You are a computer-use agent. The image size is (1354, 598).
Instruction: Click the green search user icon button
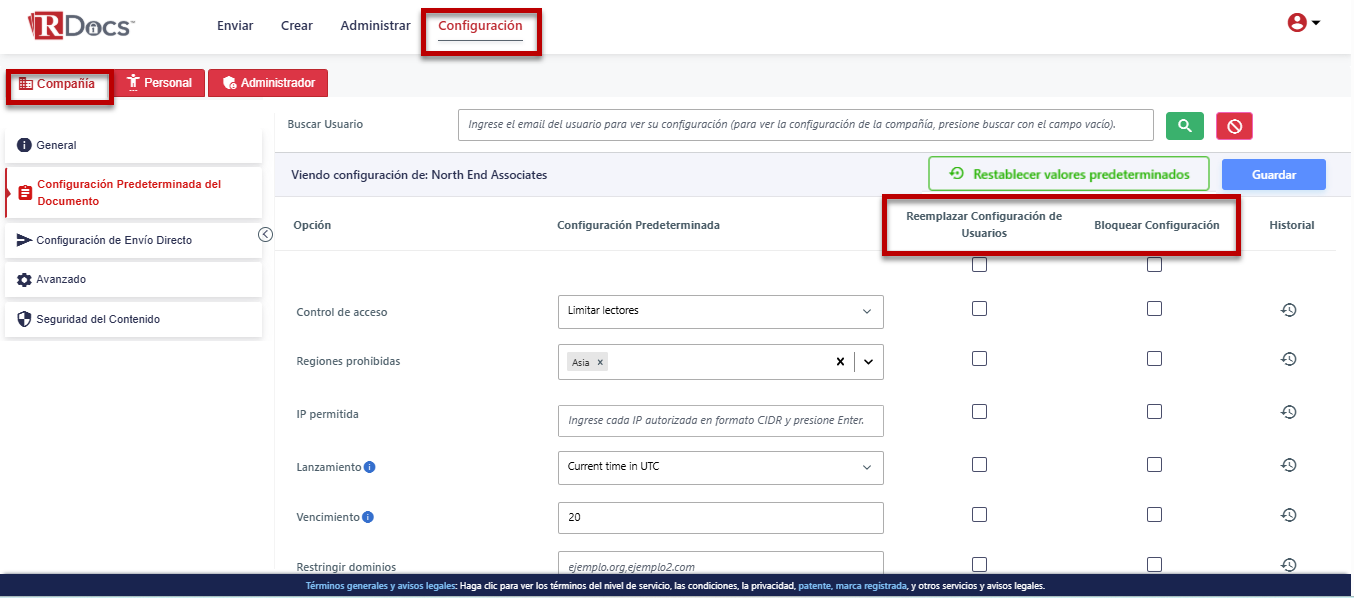(1185, 126)
